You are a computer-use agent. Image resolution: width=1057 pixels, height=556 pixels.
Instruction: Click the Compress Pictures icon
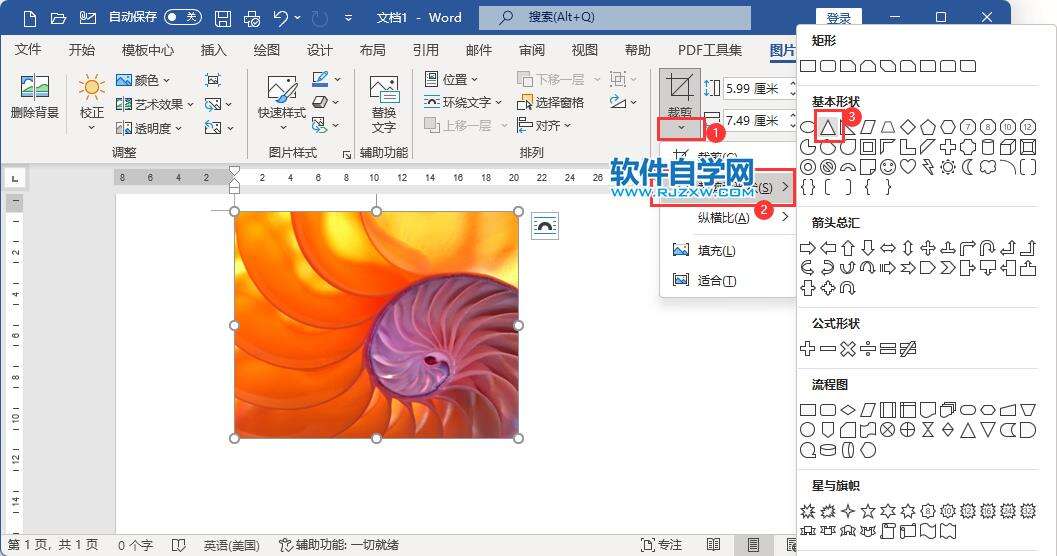213,80
